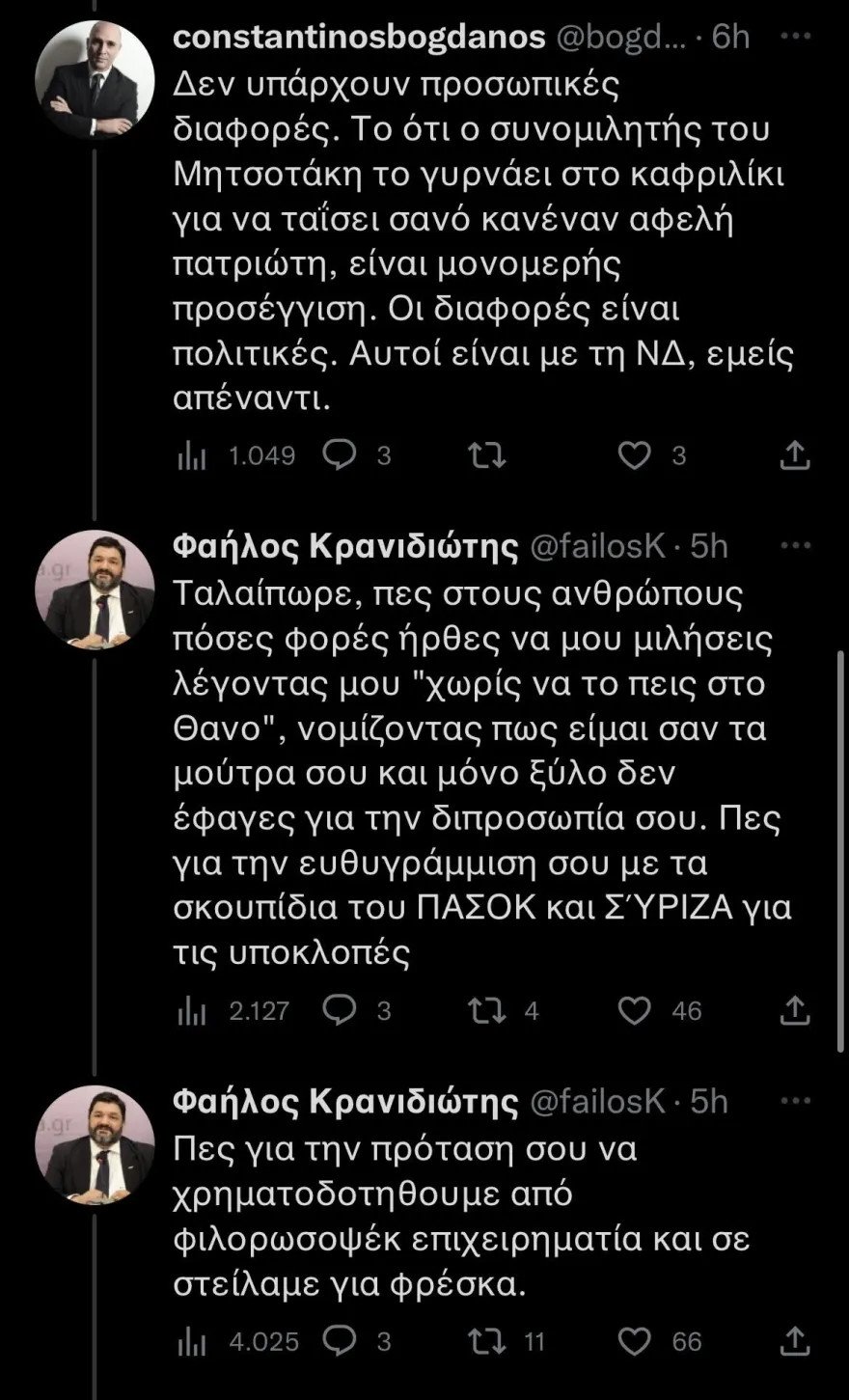Open more options on last Φαήλος tweet

click(x=795, y=1101)
